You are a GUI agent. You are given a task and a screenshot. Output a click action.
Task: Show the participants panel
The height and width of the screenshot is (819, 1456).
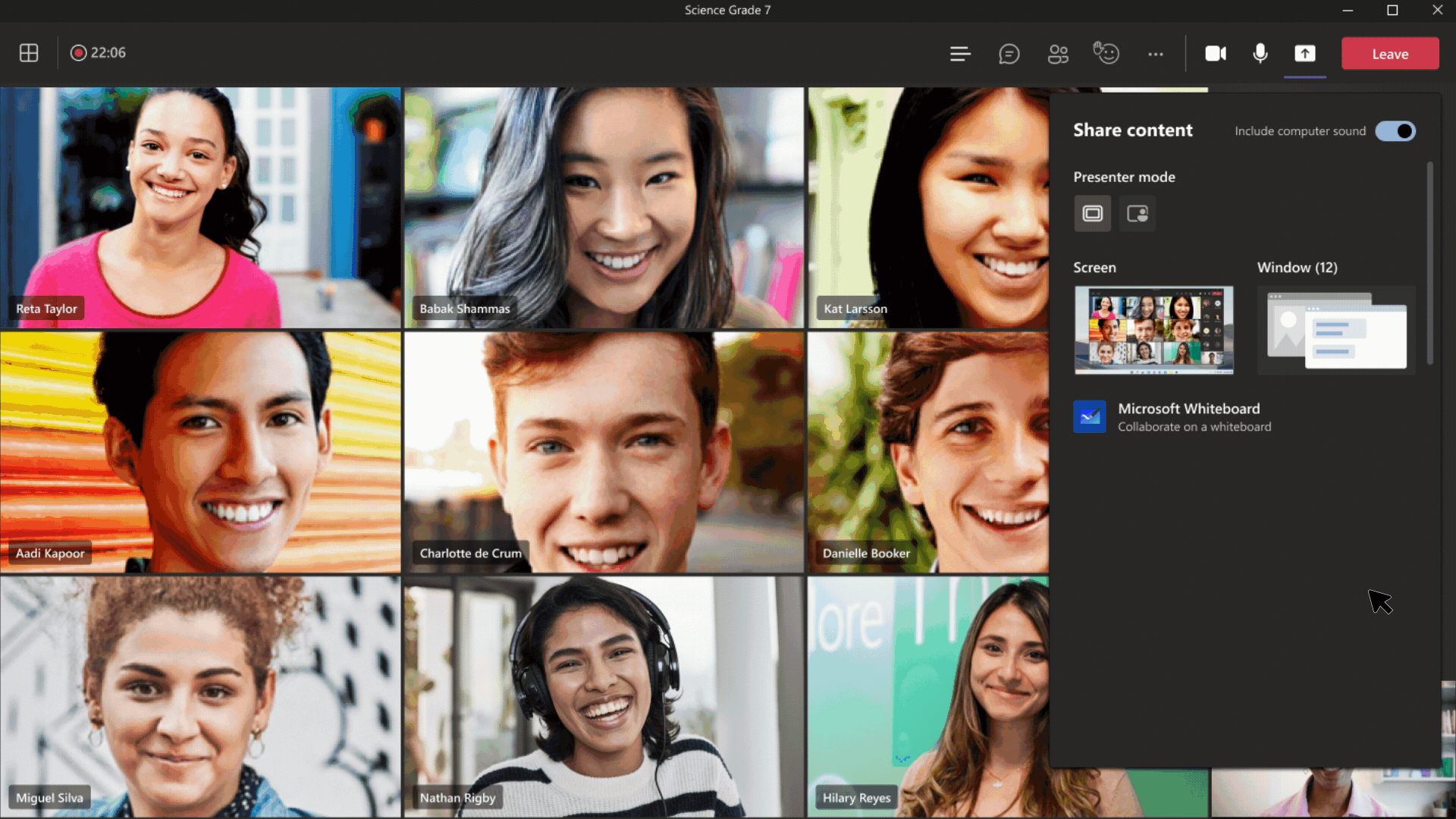(x=1058, y=54)
